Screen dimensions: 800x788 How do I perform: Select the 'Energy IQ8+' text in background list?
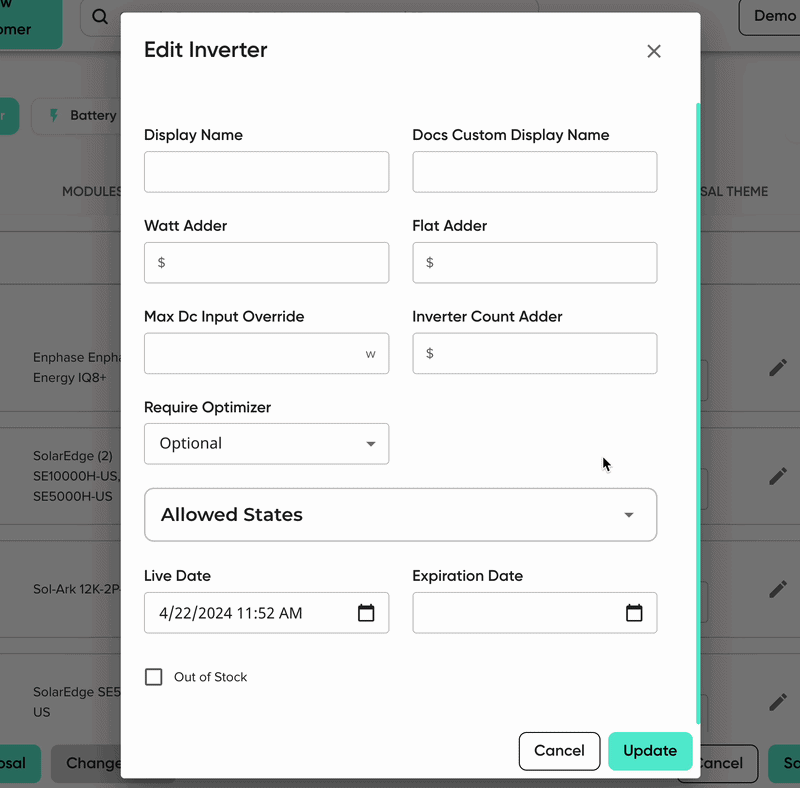point(70,378)
